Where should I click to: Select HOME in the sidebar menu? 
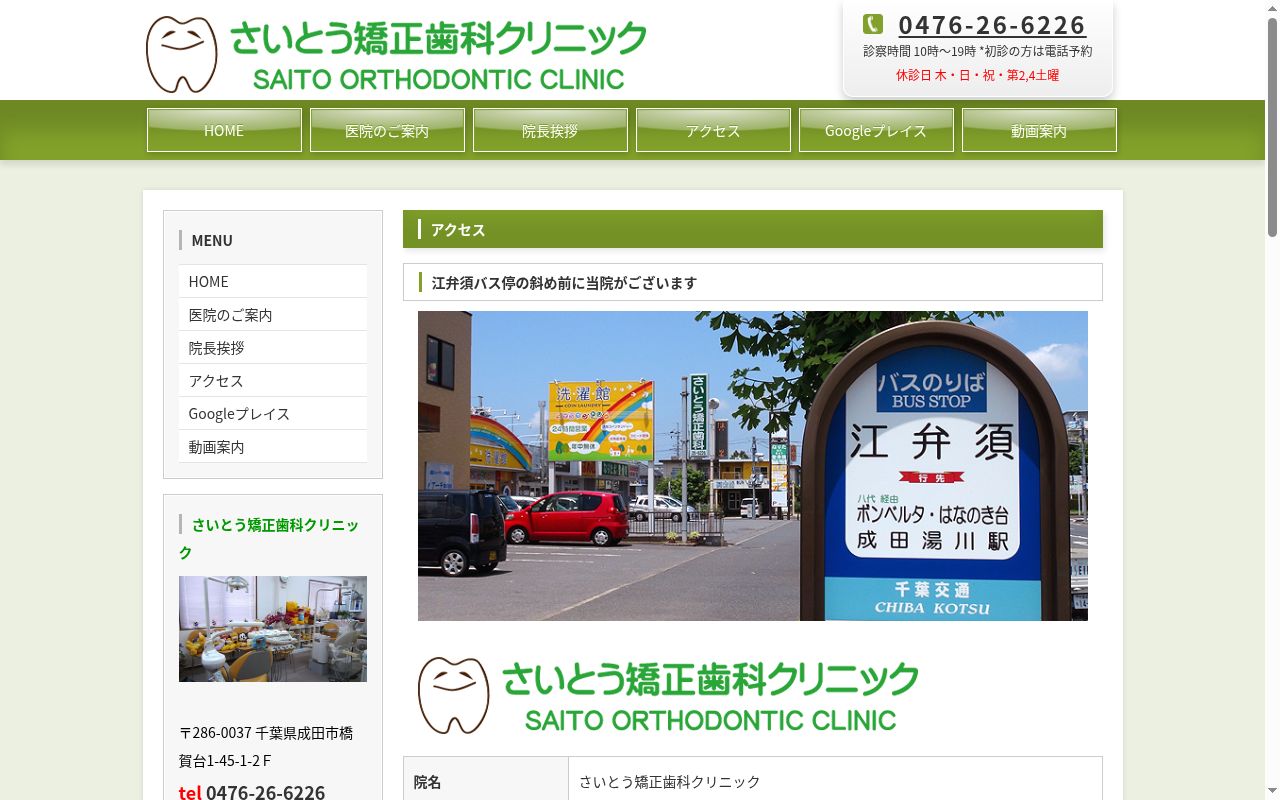tap(273, 281)
